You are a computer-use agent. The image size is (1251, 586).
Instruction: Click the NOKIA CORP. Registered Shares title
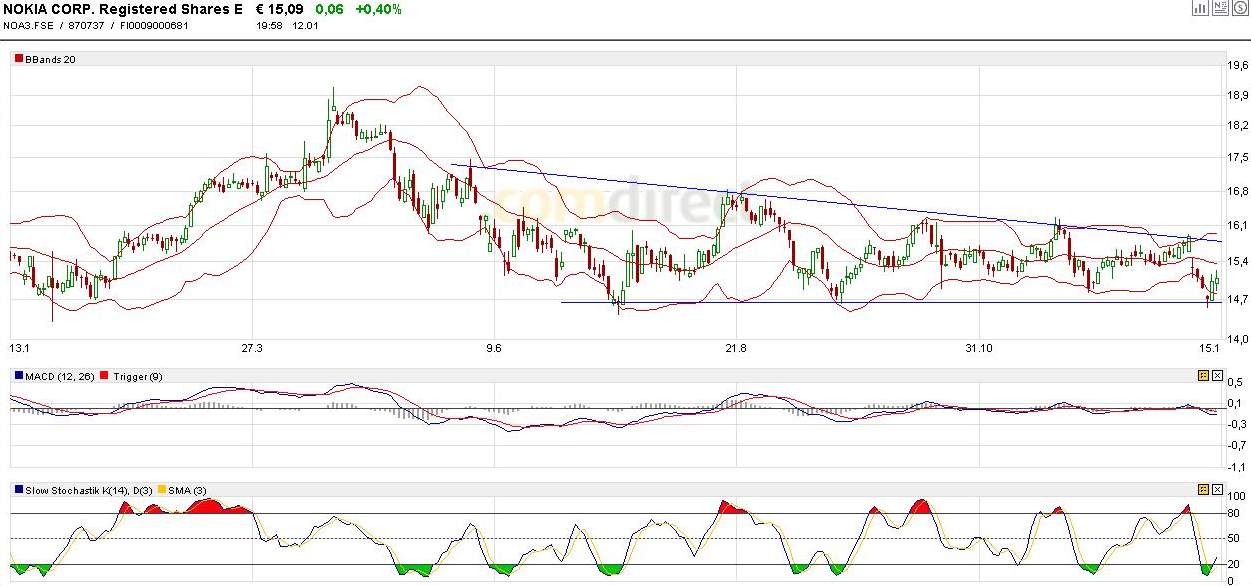point(123,9)
